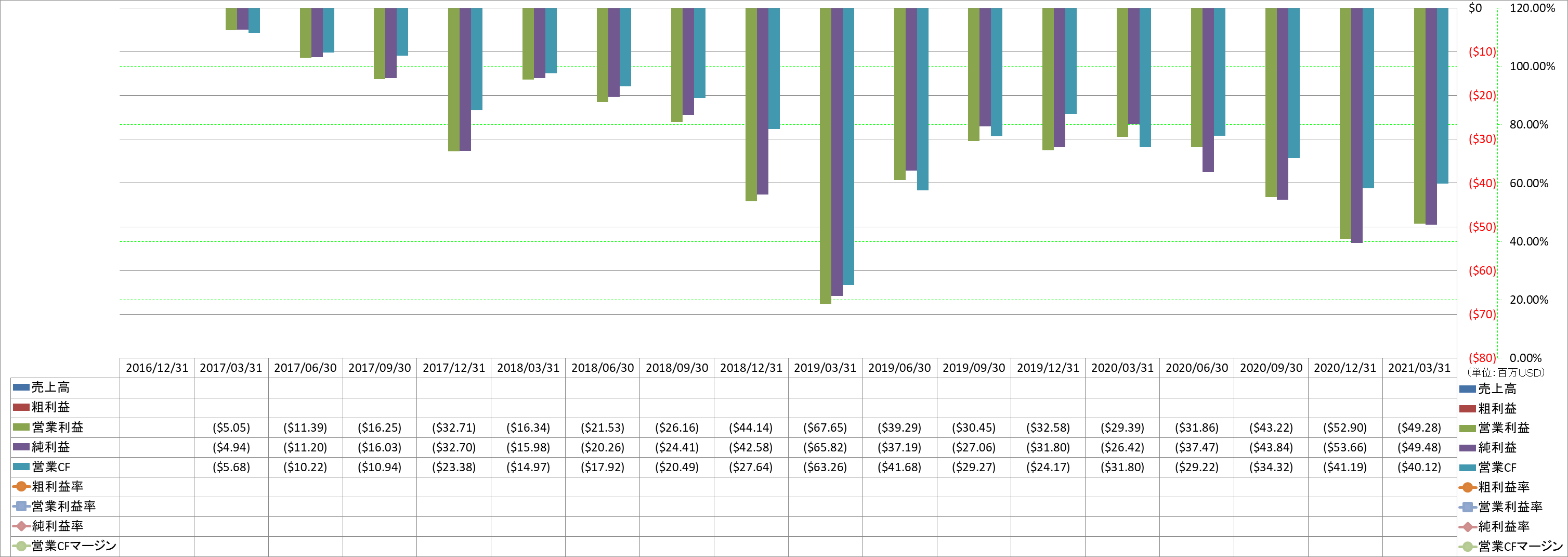Click the 60.00% secondary axis label
This screenshot has height=557, width=1568.
coord(1529,183)
